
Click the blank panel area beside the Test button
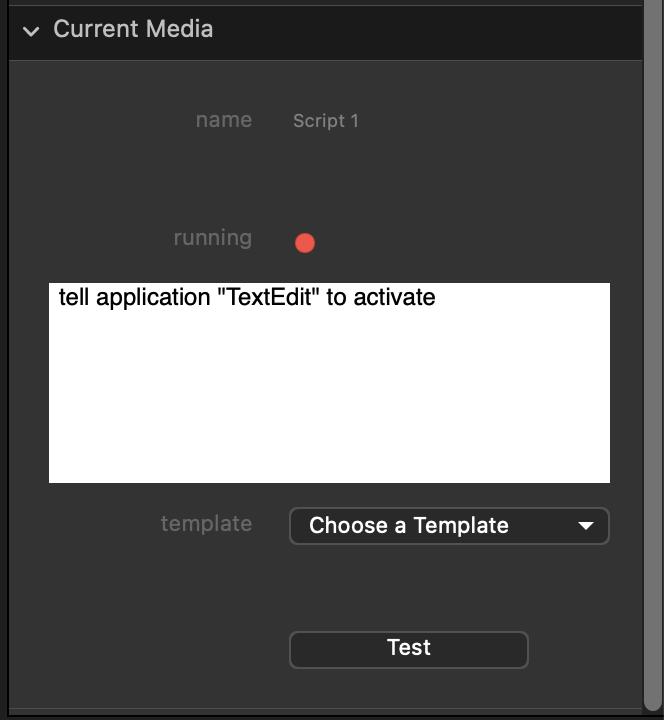(x=150, y=650)
